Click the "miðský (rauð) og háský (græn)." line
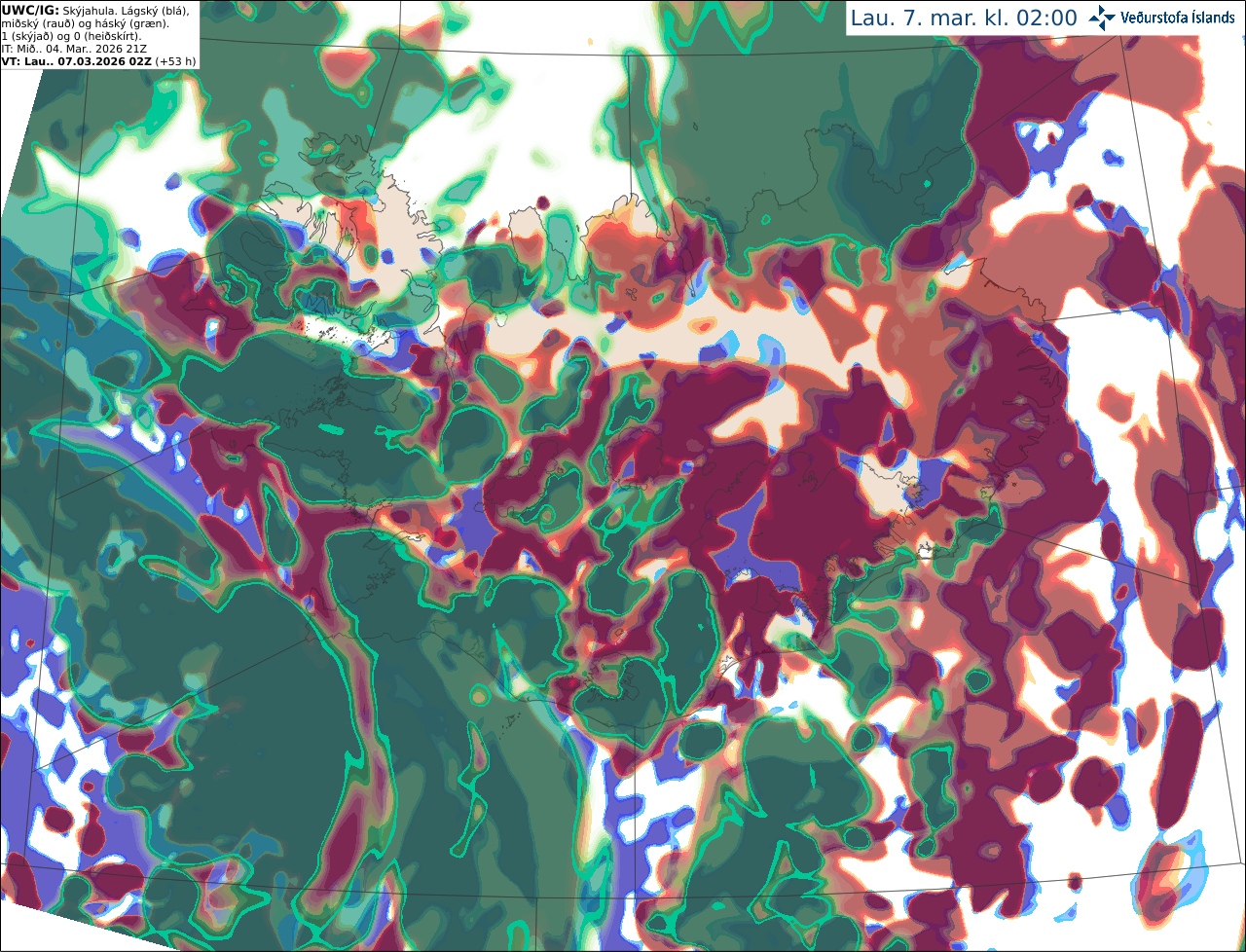Viewport: 1246px width, 952px height. [85, 23]
